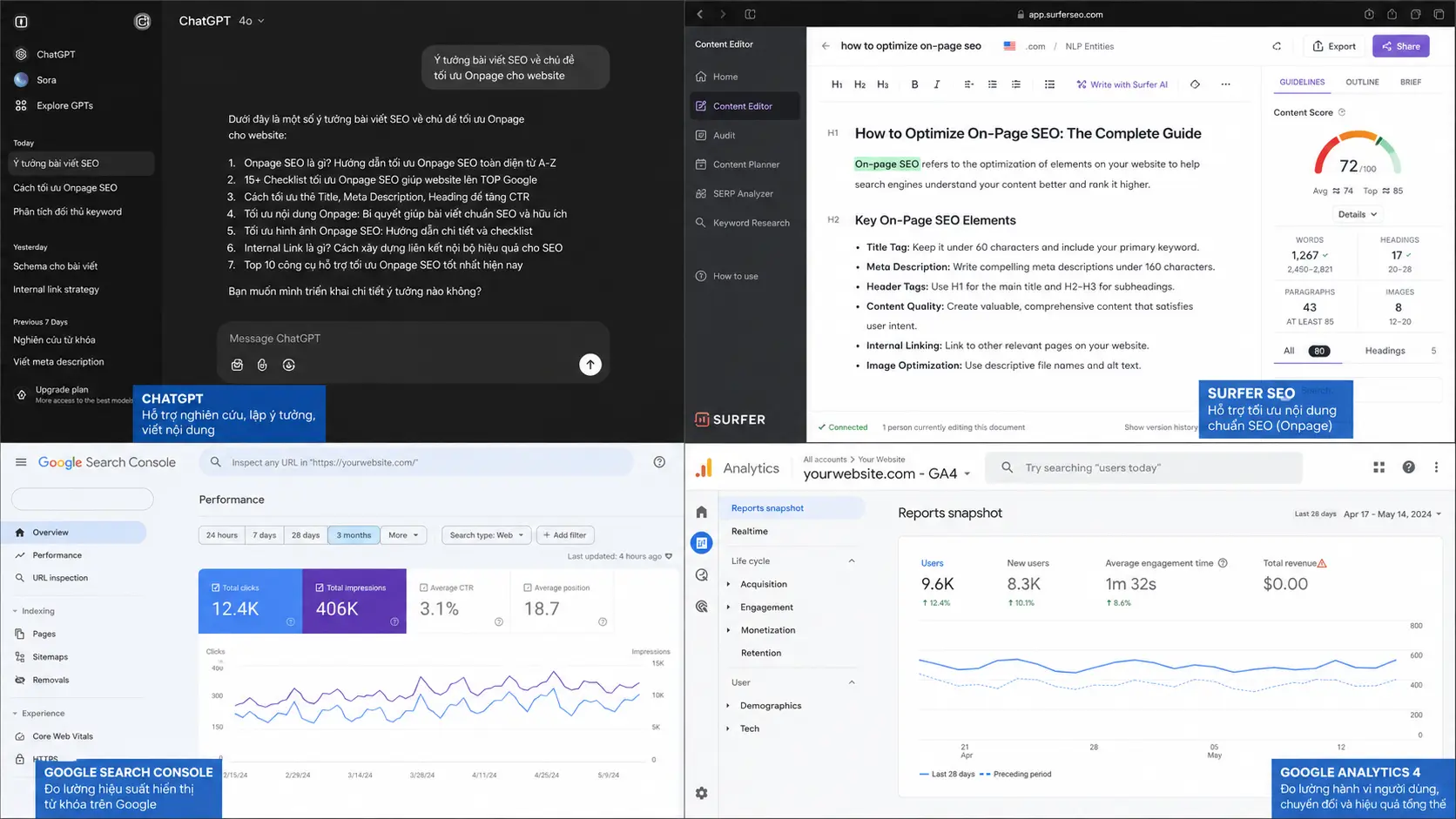Open the More date range dropdown

click(403, 535)
